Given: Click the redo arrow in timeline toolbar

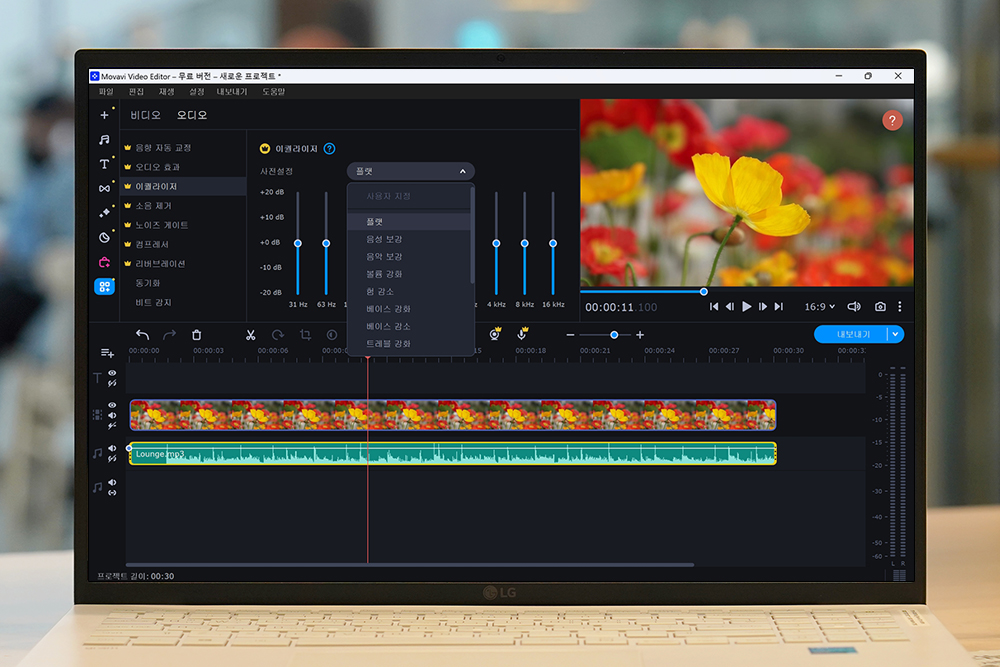Looking at the screenshot, I should [169, 335].
